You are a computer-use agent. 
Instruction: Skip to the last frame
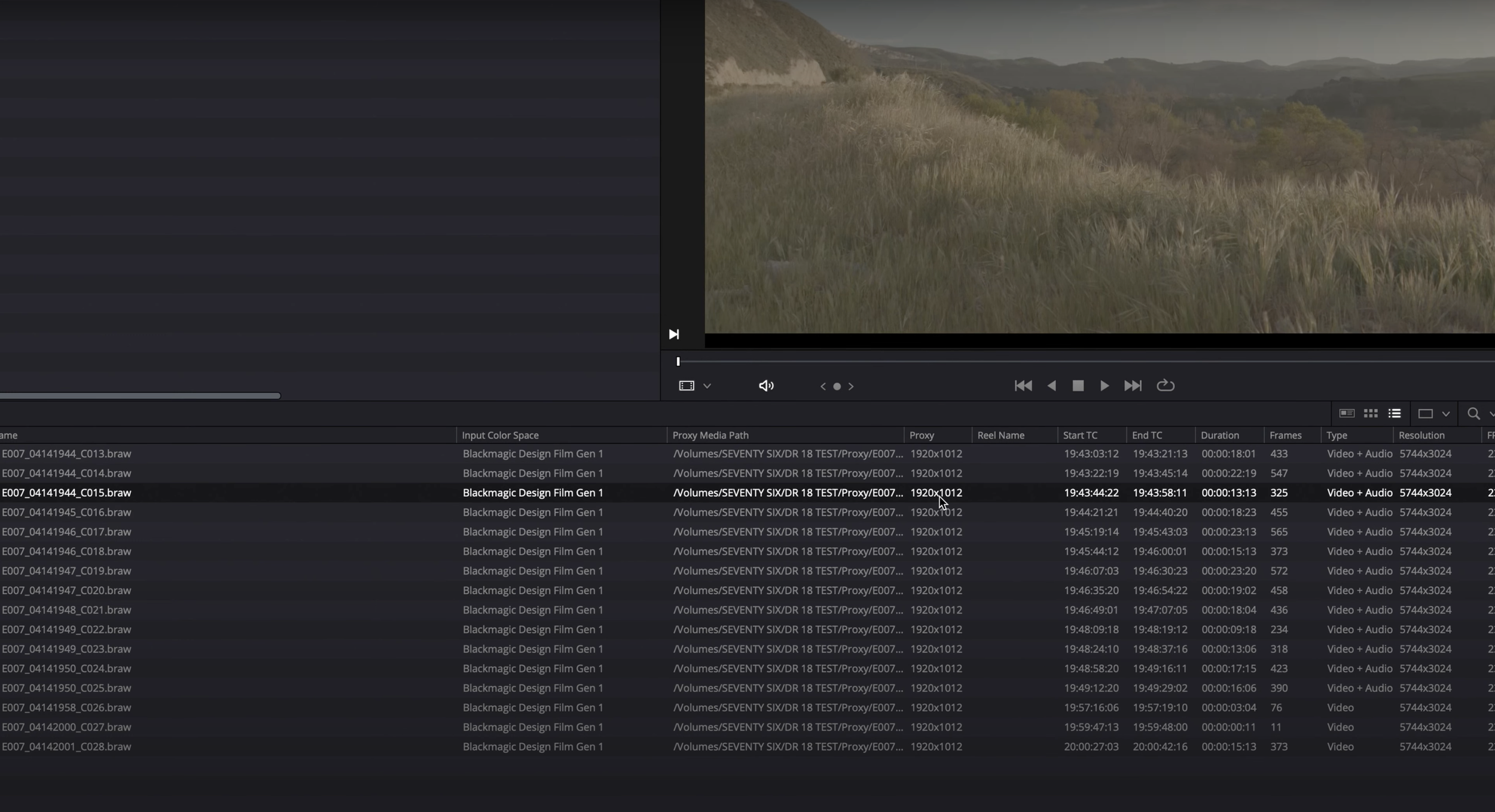[1132, 386]
